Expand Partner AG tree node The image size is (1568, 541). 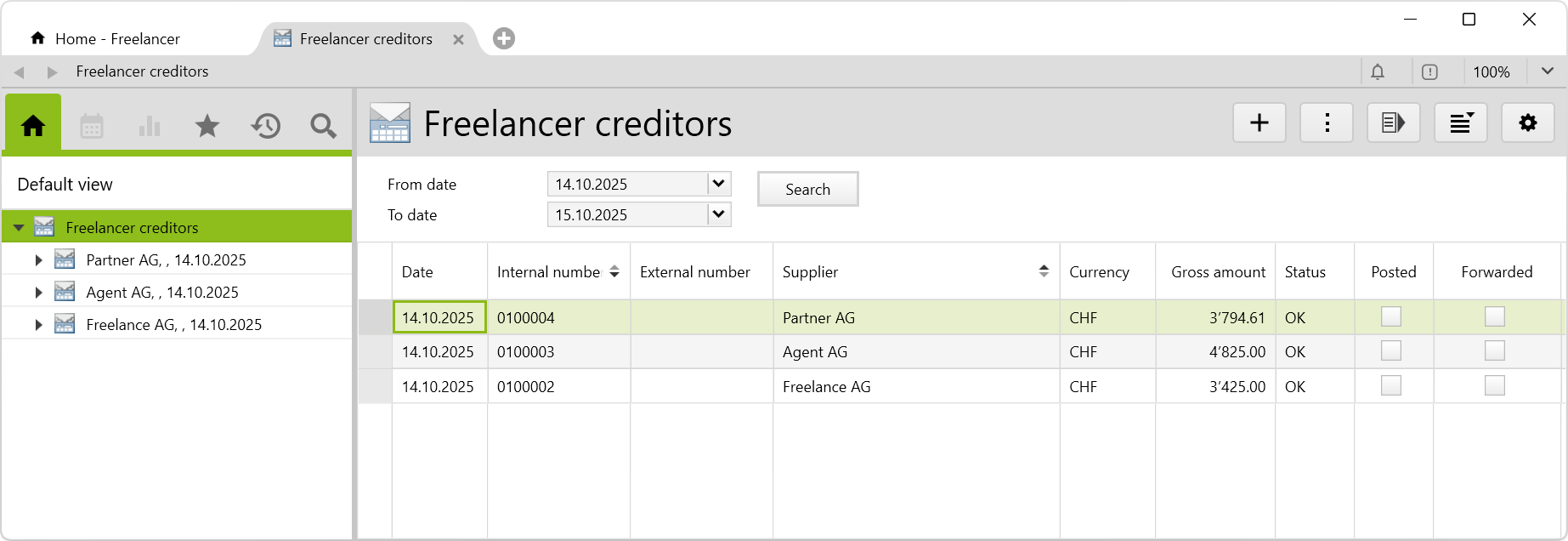pyautogui.click(x=38, y=260)
